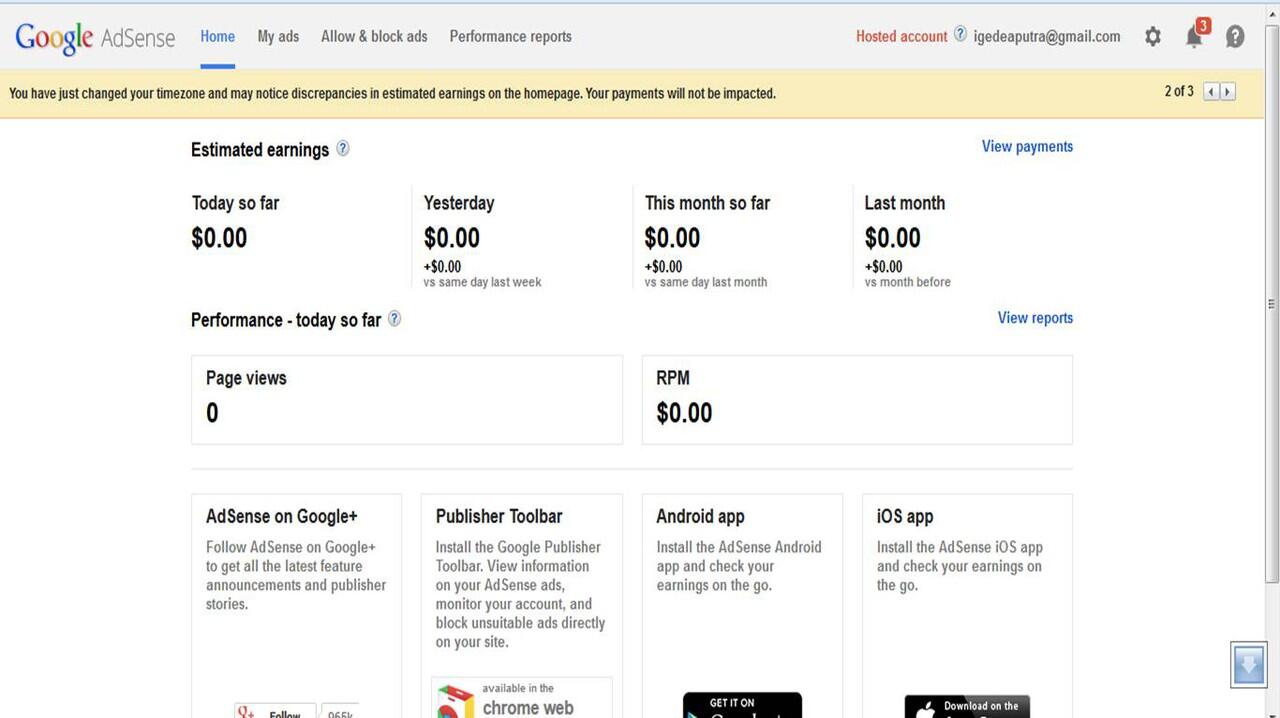
Task: Open the My ads tab
Action: pos(278,37)
